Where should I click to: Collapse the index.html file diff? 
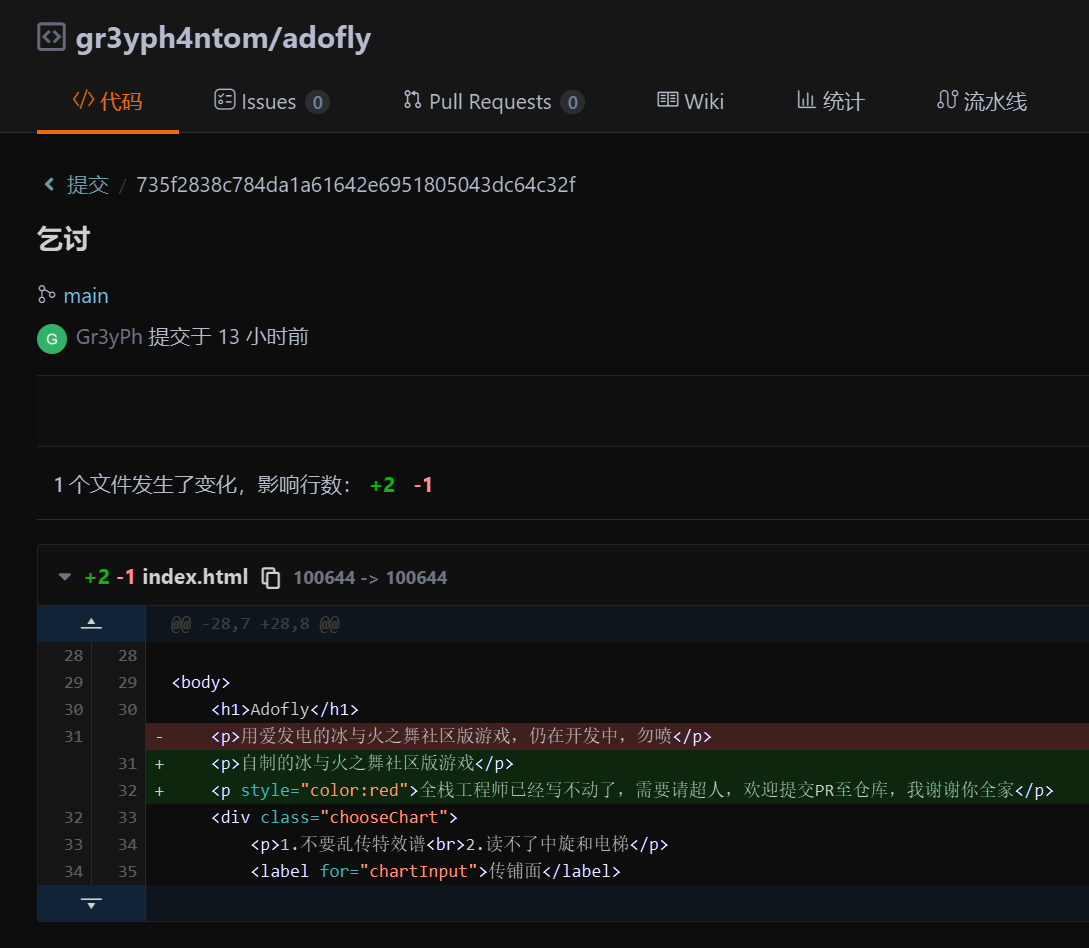coord(65,577)
